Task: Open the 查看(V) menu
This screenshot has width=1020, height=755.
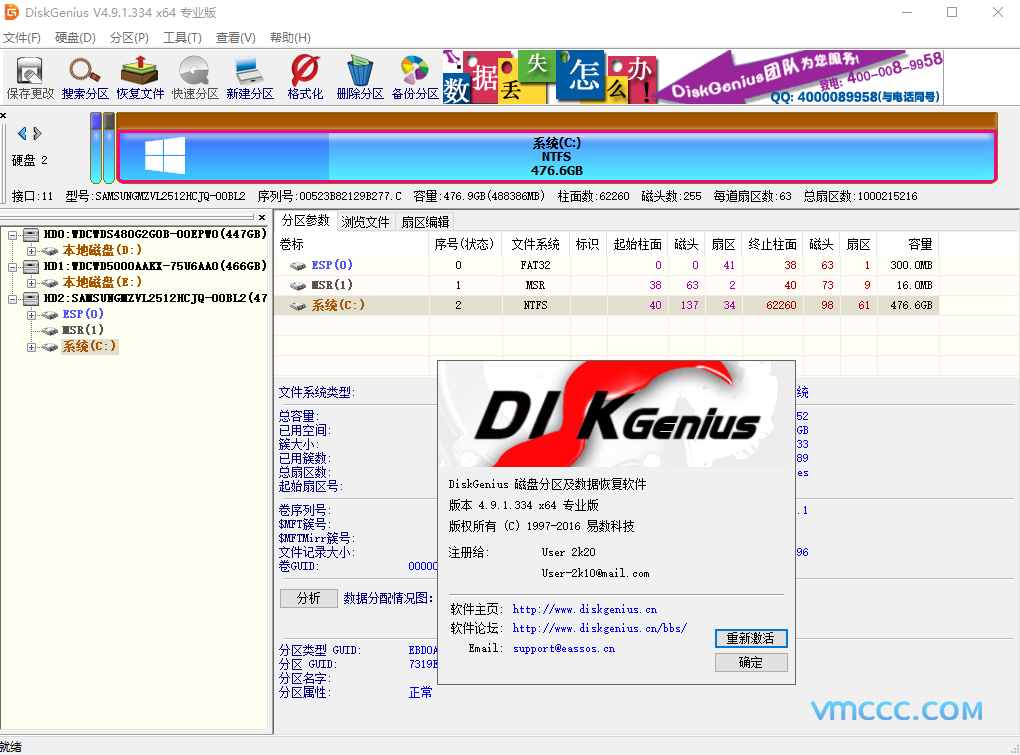Action: click(235, 38)
